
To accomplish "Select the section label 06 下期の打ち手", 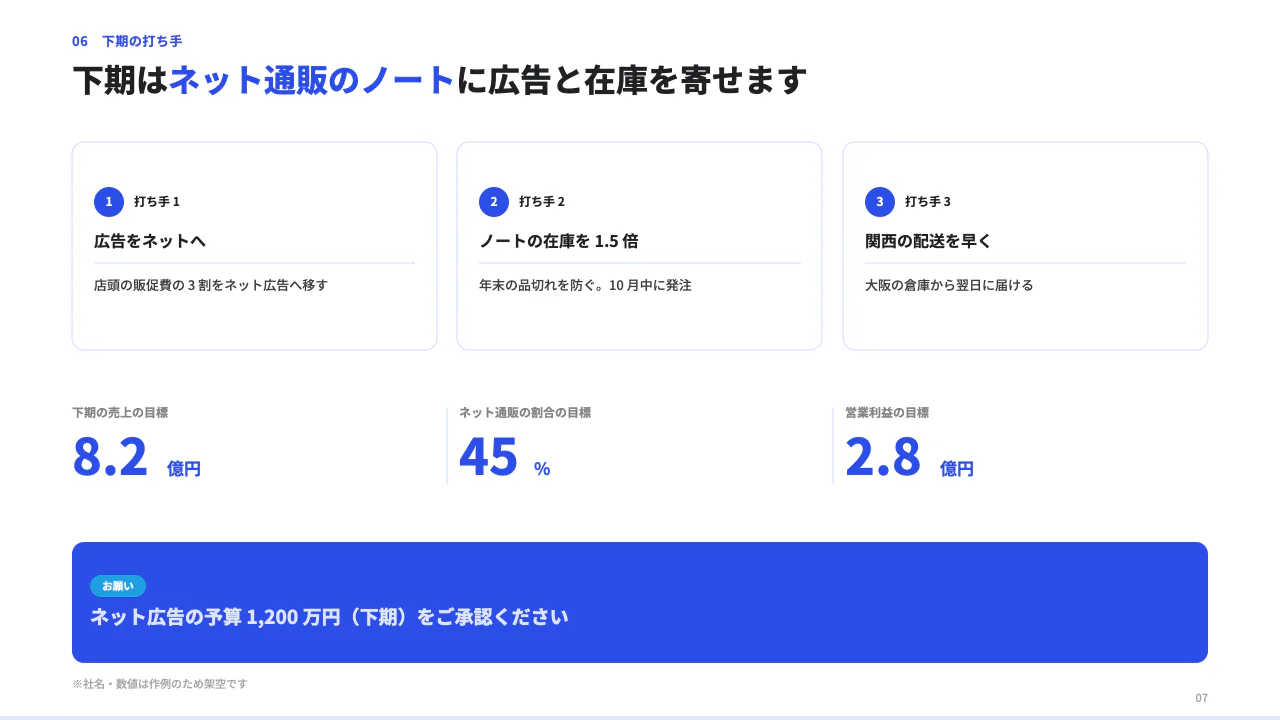I will tap(127, 41).
